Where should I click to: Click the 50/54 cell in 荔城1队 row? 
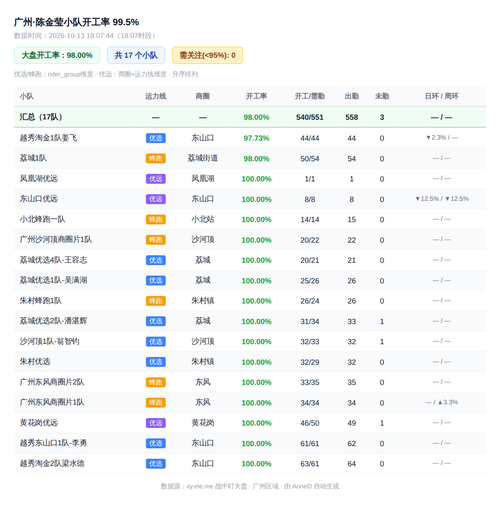(310, 158)
